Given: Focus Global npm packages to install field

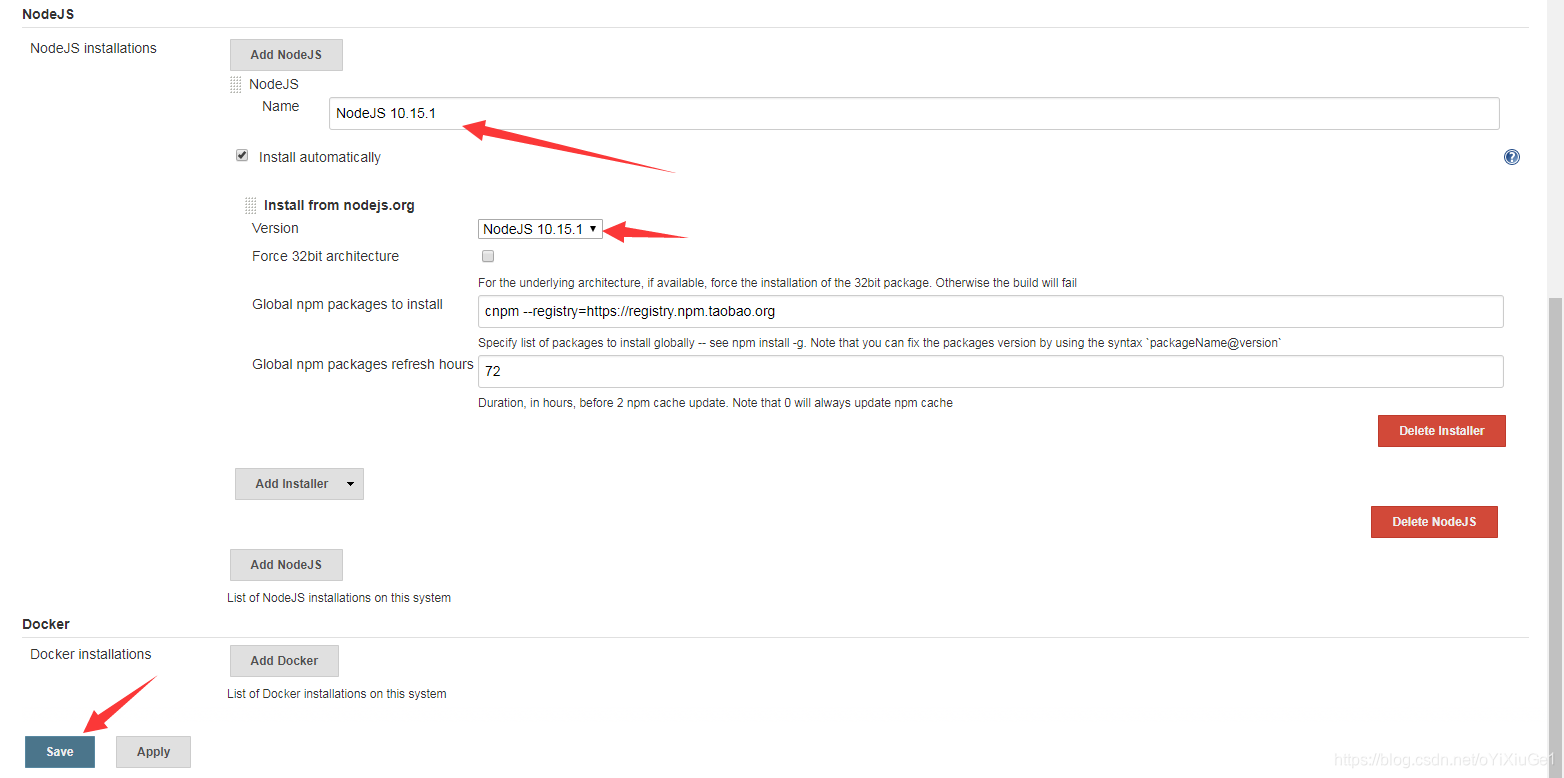Looking at the screenshot, I should pyautogui.click(x=991, y=311).
